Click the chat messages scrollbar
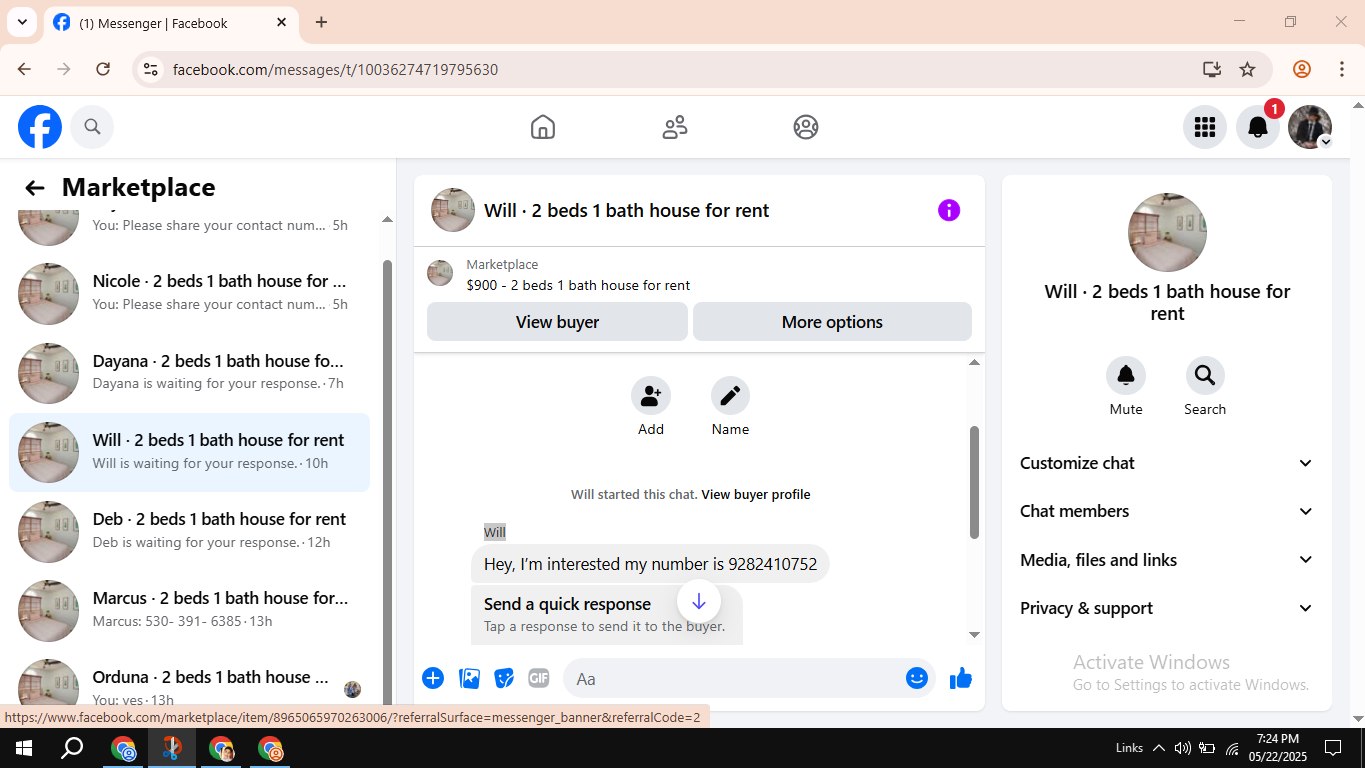This screenshot has width=1365, height=768. [974, 482]
